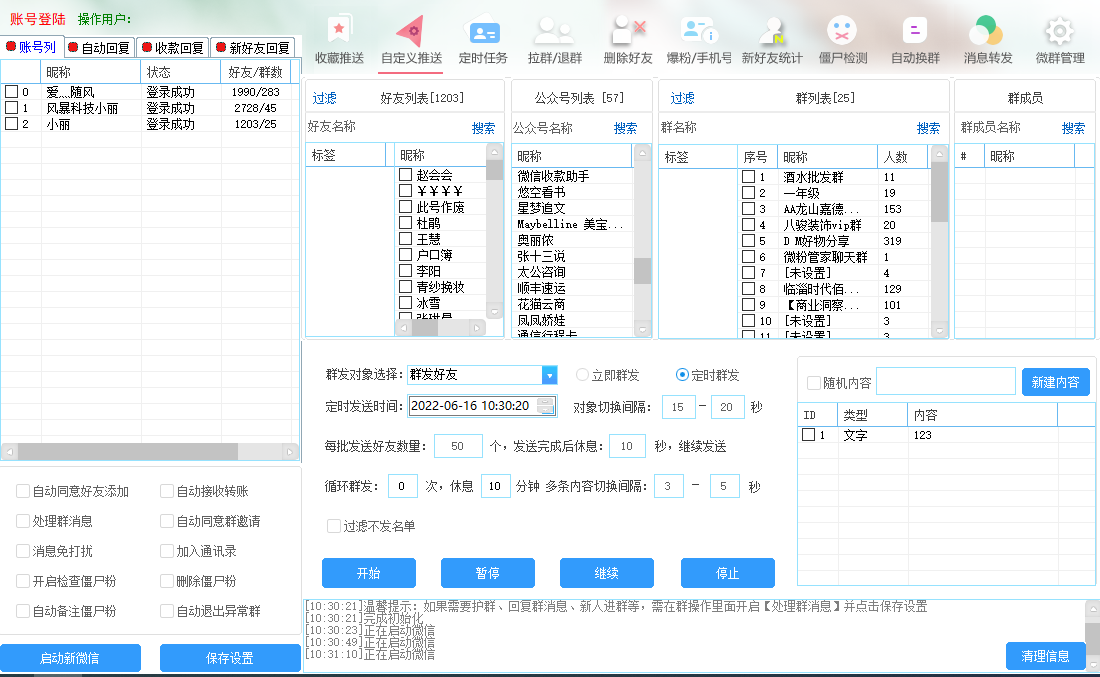Image resolution: width=1100 pixels, height=677 pixels.
Task: Click the 继续 button
Action: point(607,573)
